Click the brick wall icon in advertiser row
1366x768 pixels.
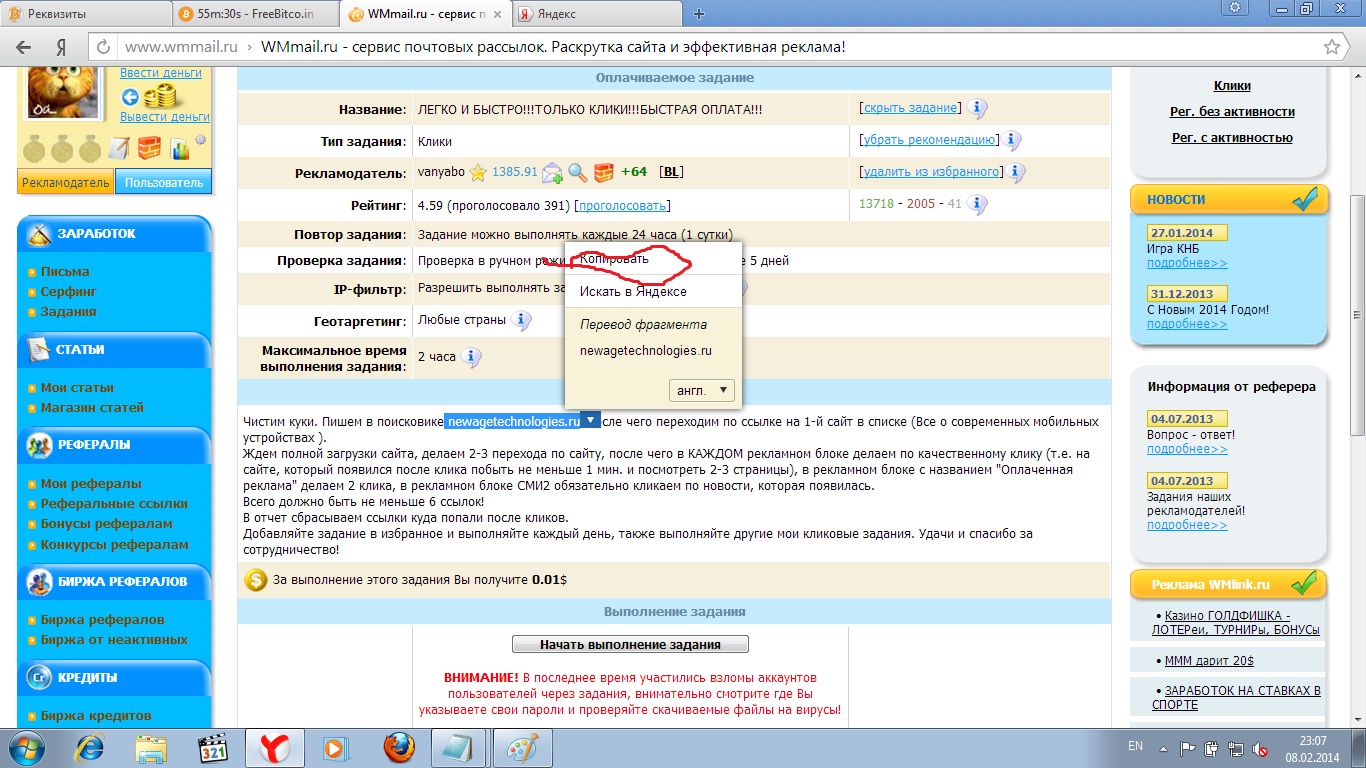pos(603,173)
